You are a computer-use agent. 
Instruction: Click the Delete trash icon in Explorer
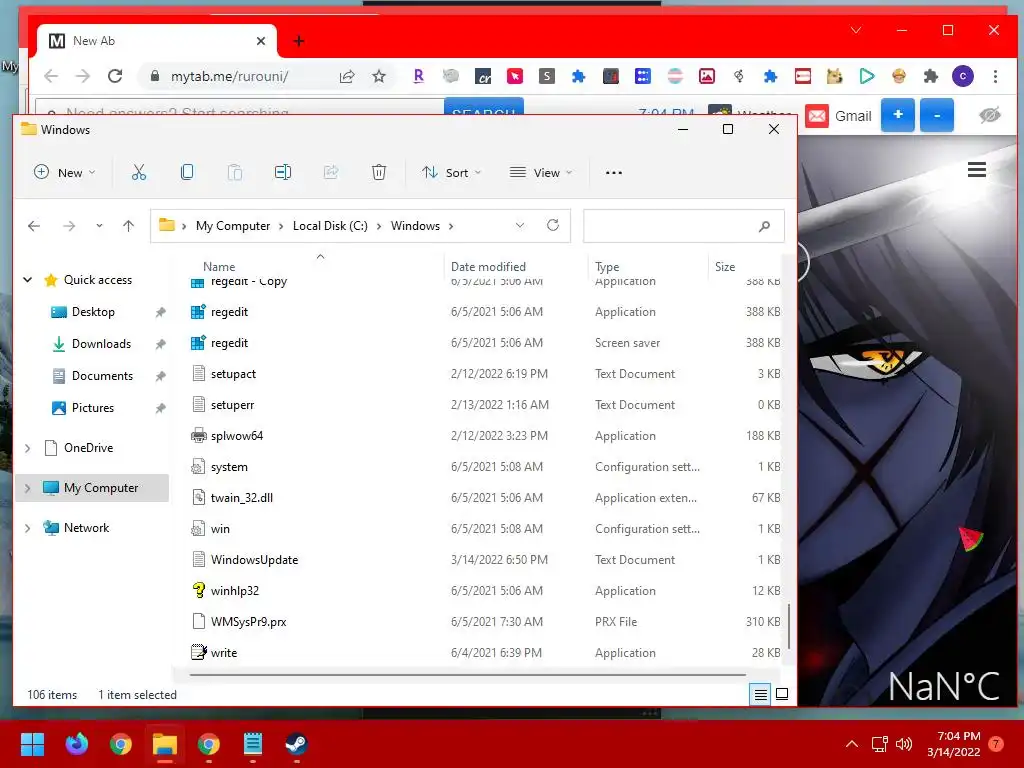(x=379, y=172)
